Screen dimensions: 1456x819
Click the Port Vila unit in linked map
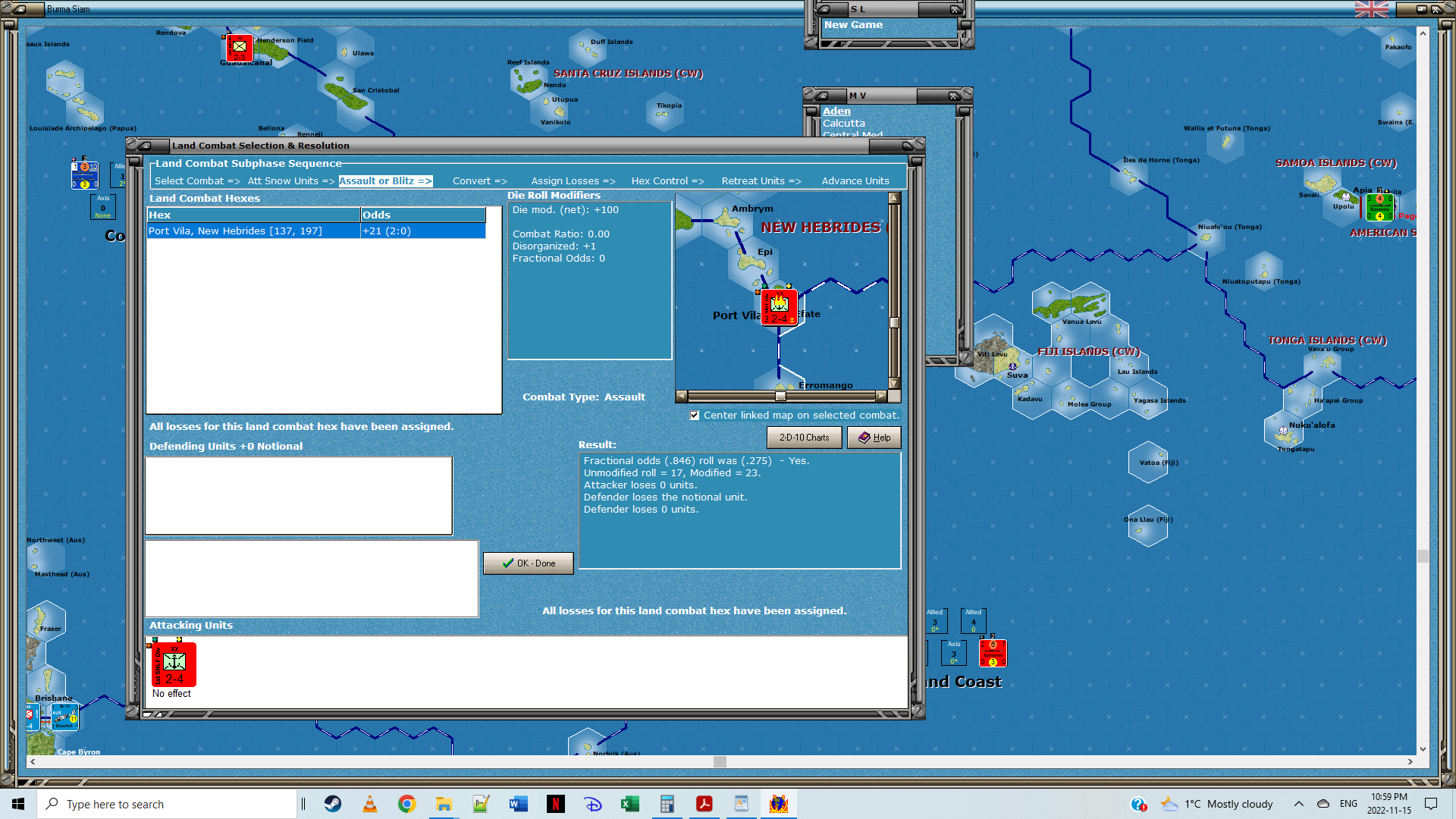point(780,307)
